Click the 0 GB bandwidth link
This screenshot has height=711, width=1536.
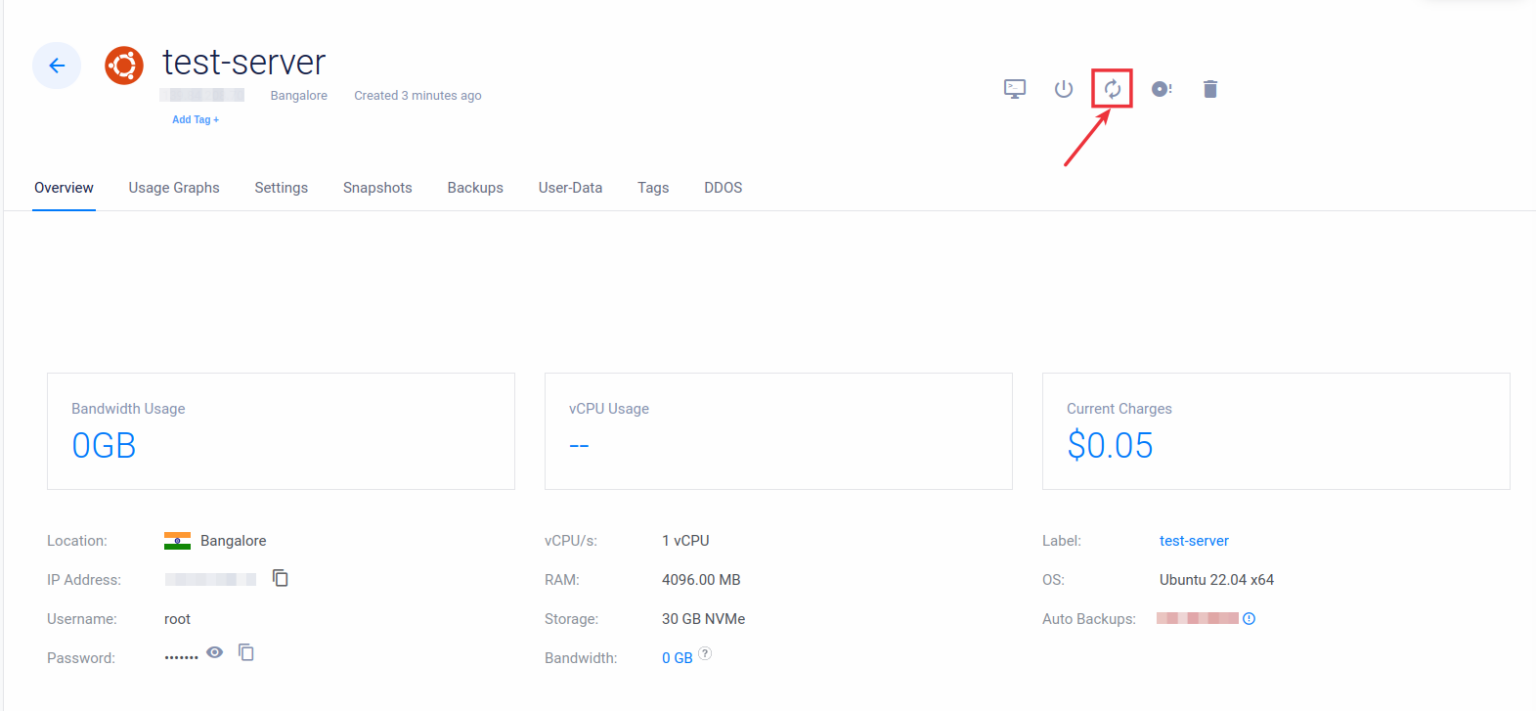(x=674, y=657)
